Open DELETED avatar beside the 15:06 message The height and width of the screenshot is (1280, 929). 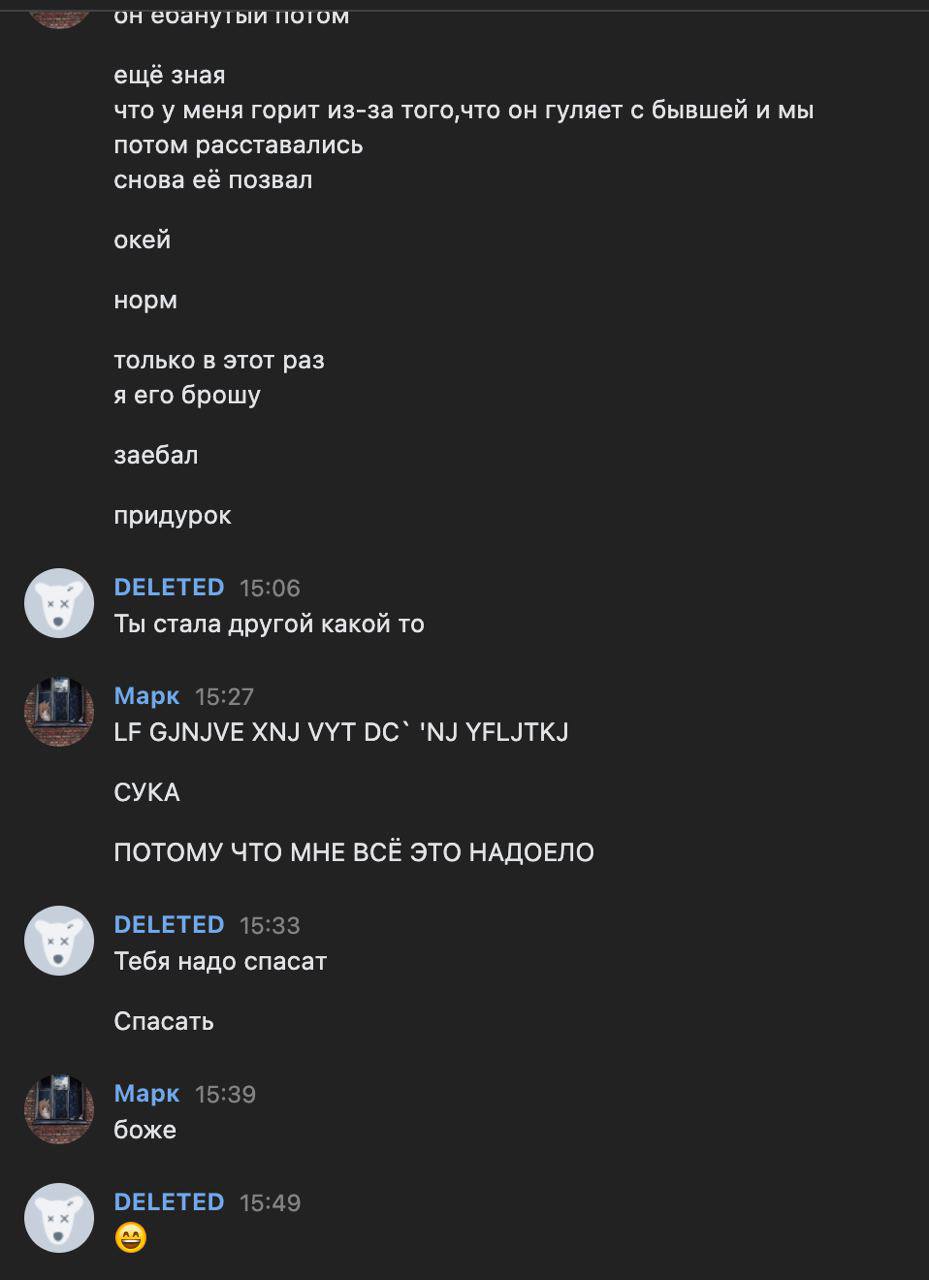(59, 603)
